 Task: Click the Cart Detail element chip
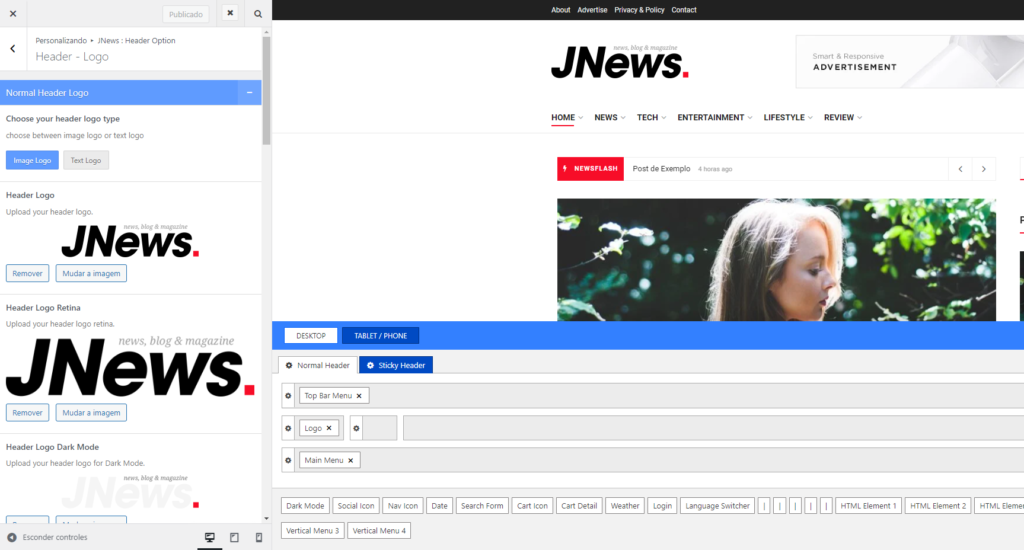click(579, 506)
